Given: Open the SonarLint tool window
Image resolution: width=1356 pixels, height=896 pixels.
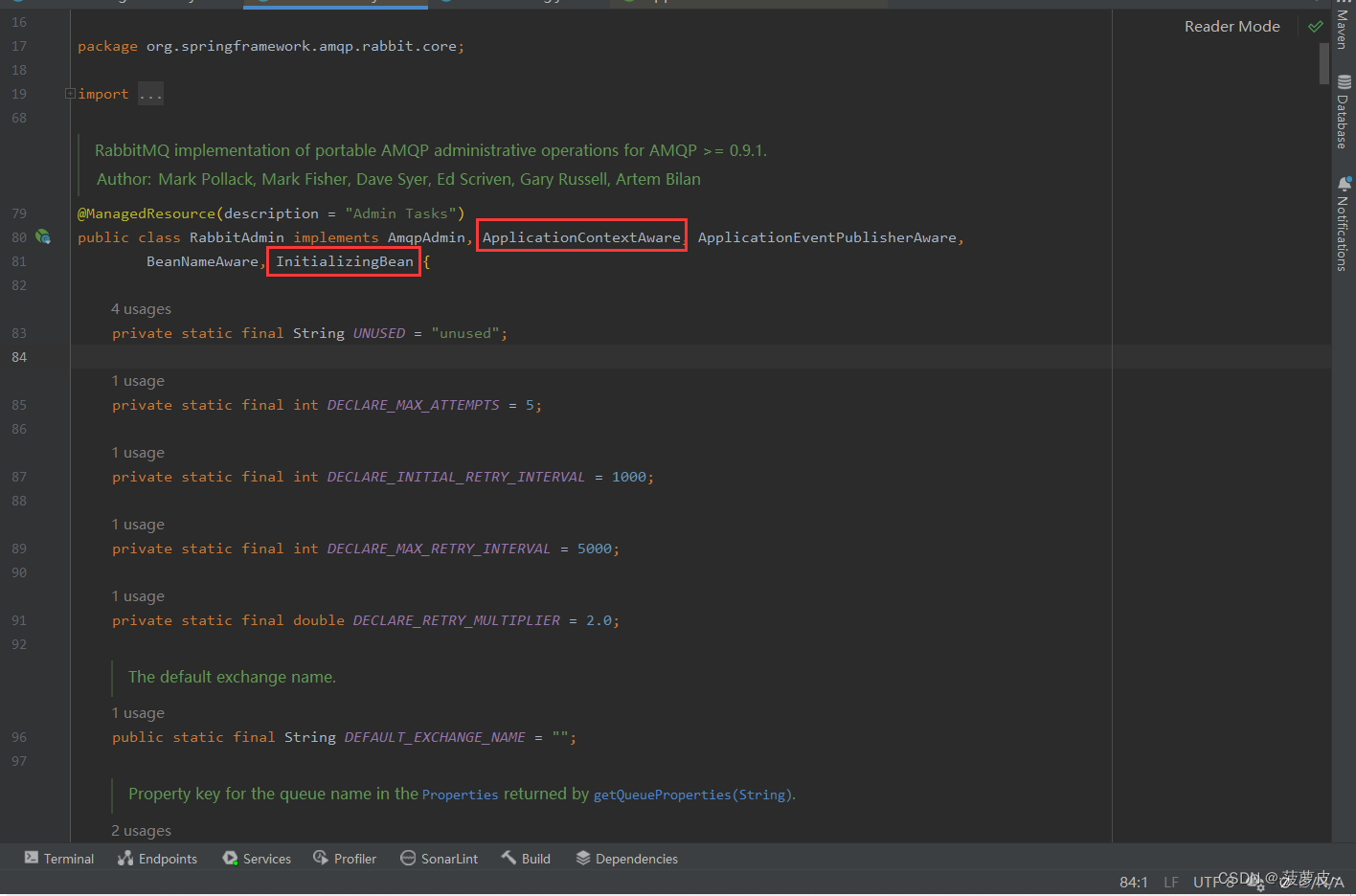Looking at the screenshot, I should coord(439,859).
